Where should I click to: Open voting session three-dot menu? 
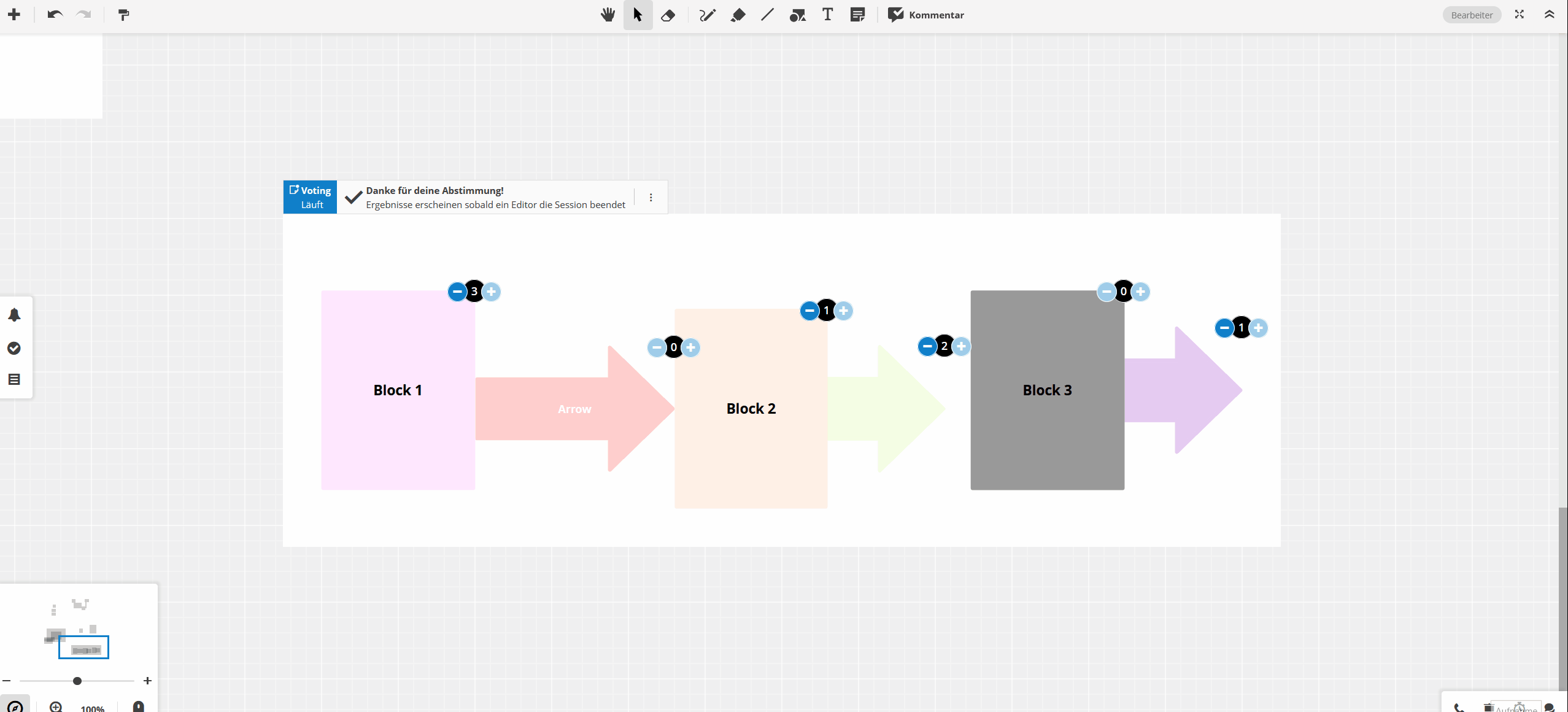click(x=651, y=198)
